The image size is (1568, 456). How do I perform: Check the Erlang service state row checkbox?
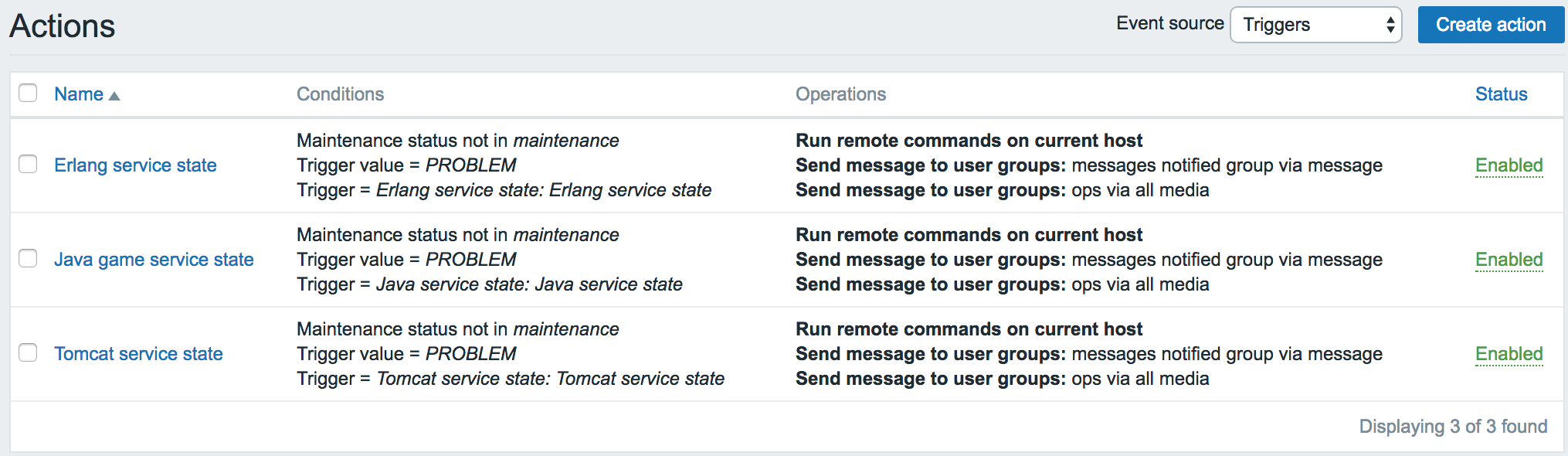[x=28, y=165]
